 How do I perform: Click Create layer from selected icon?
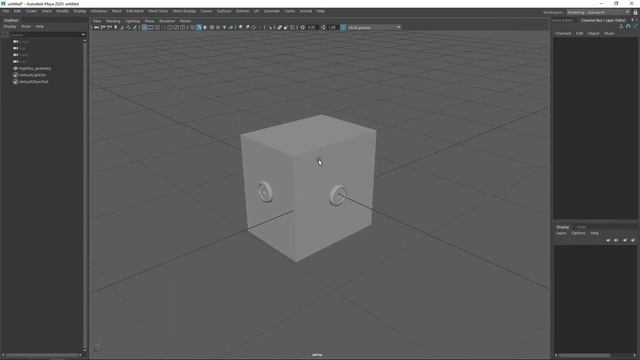(633, 240)
